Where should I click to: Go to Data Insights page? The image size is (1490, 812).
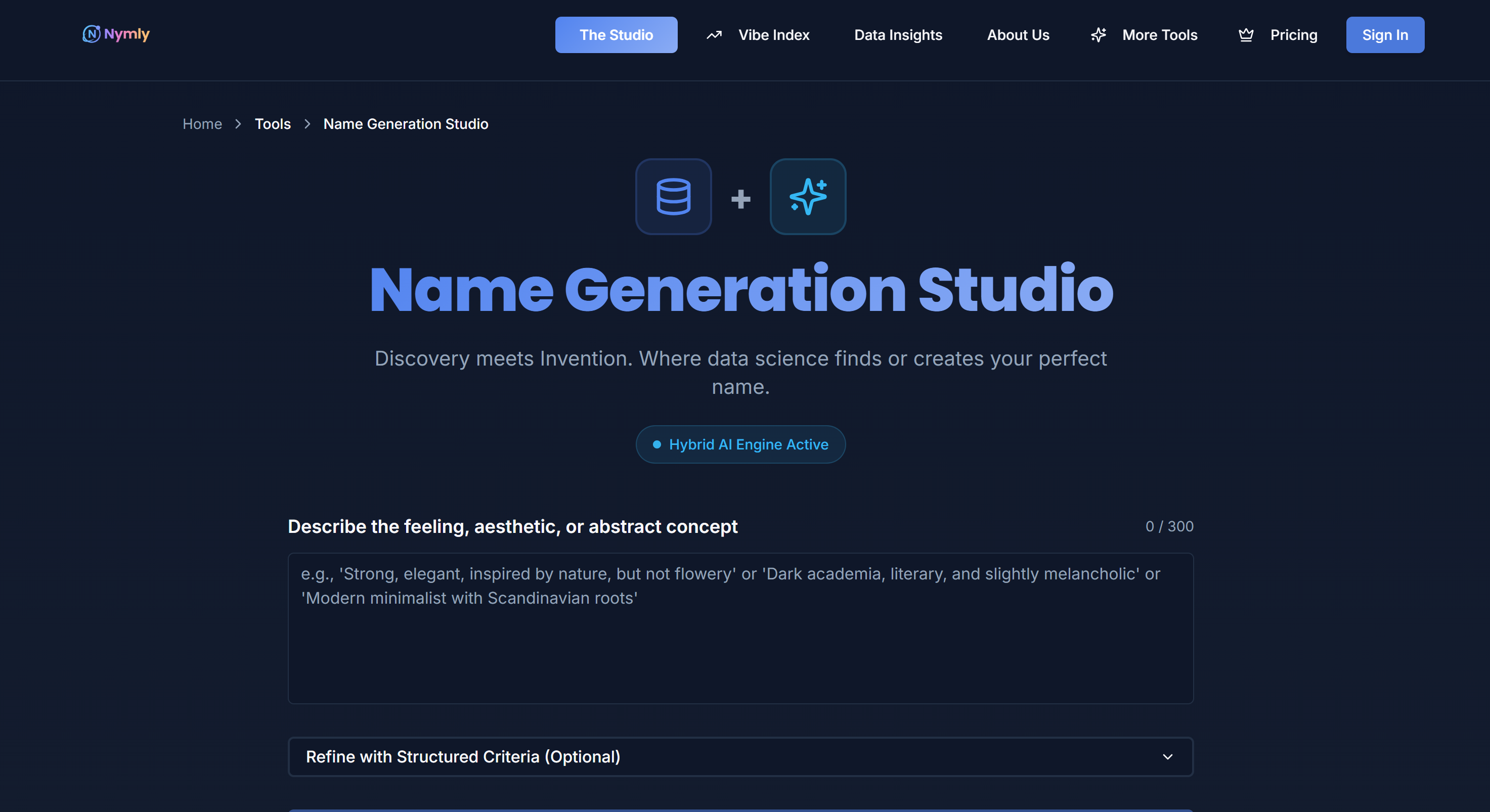tap(898, 35)
